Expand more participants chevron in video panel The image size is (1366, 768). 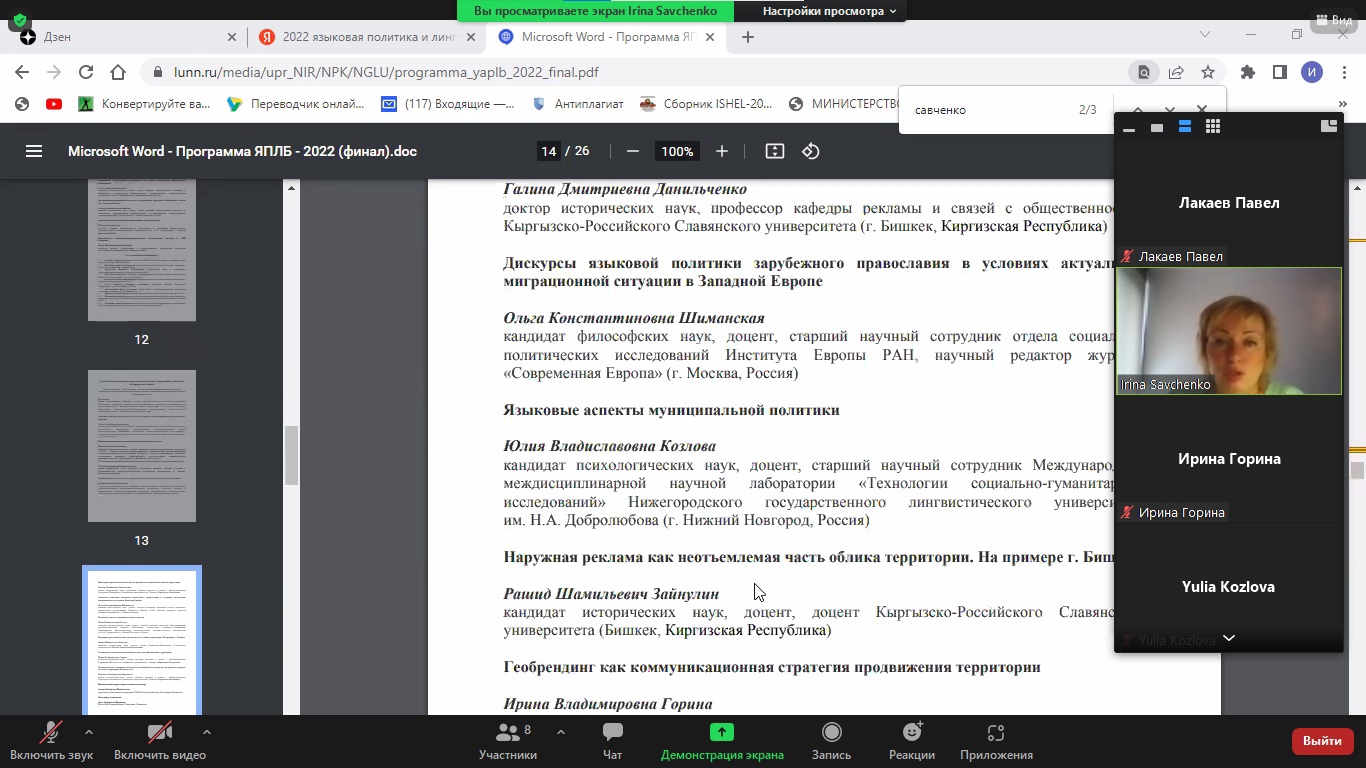click(x=1229, y=638)
